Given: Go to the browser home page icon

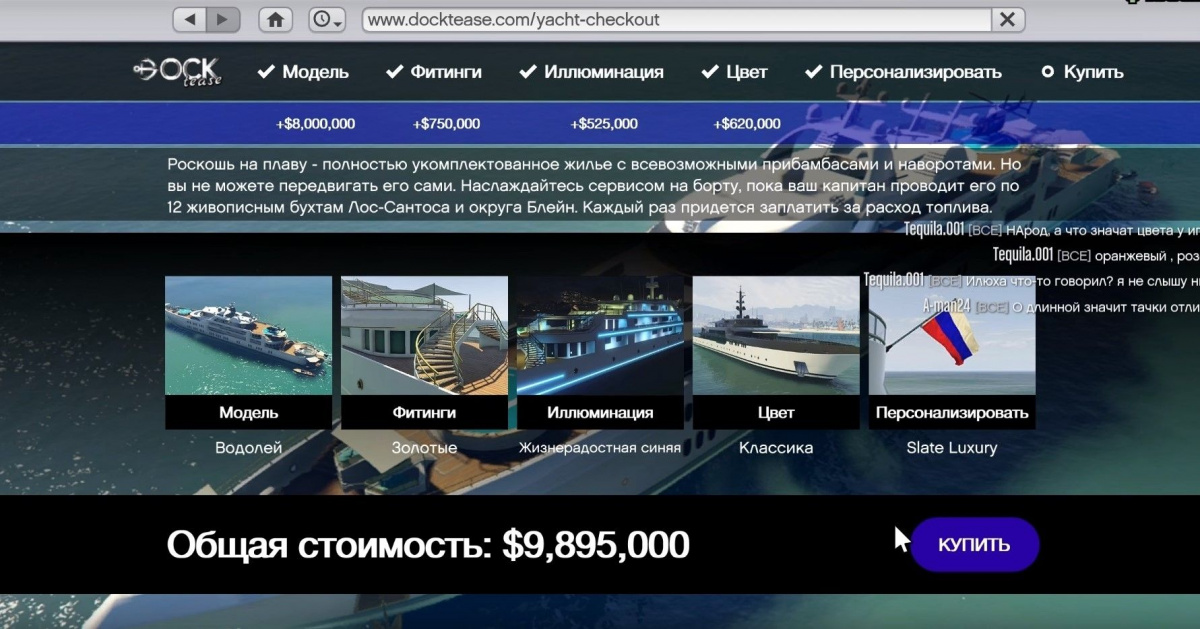Looking at the screenshot, I should [x=276, y=19].
